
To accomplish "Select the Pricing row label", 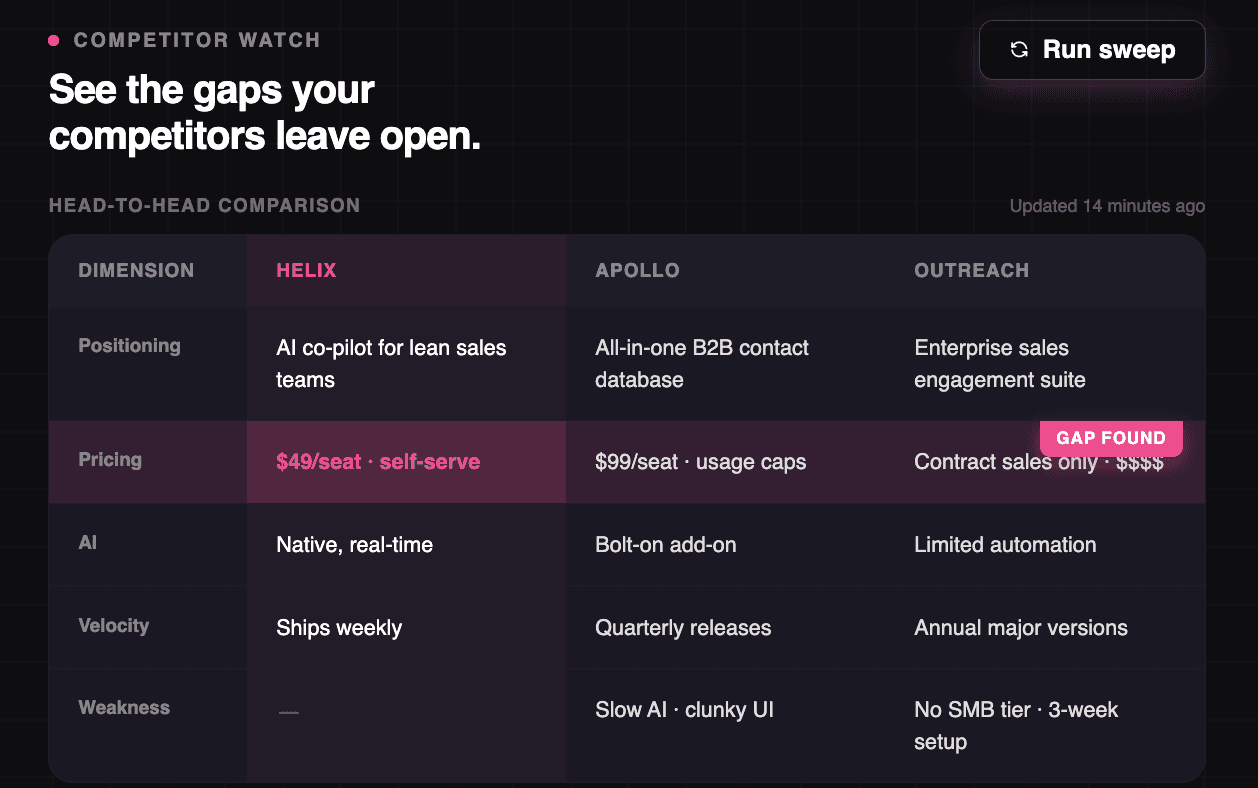I will pos(110,460).
